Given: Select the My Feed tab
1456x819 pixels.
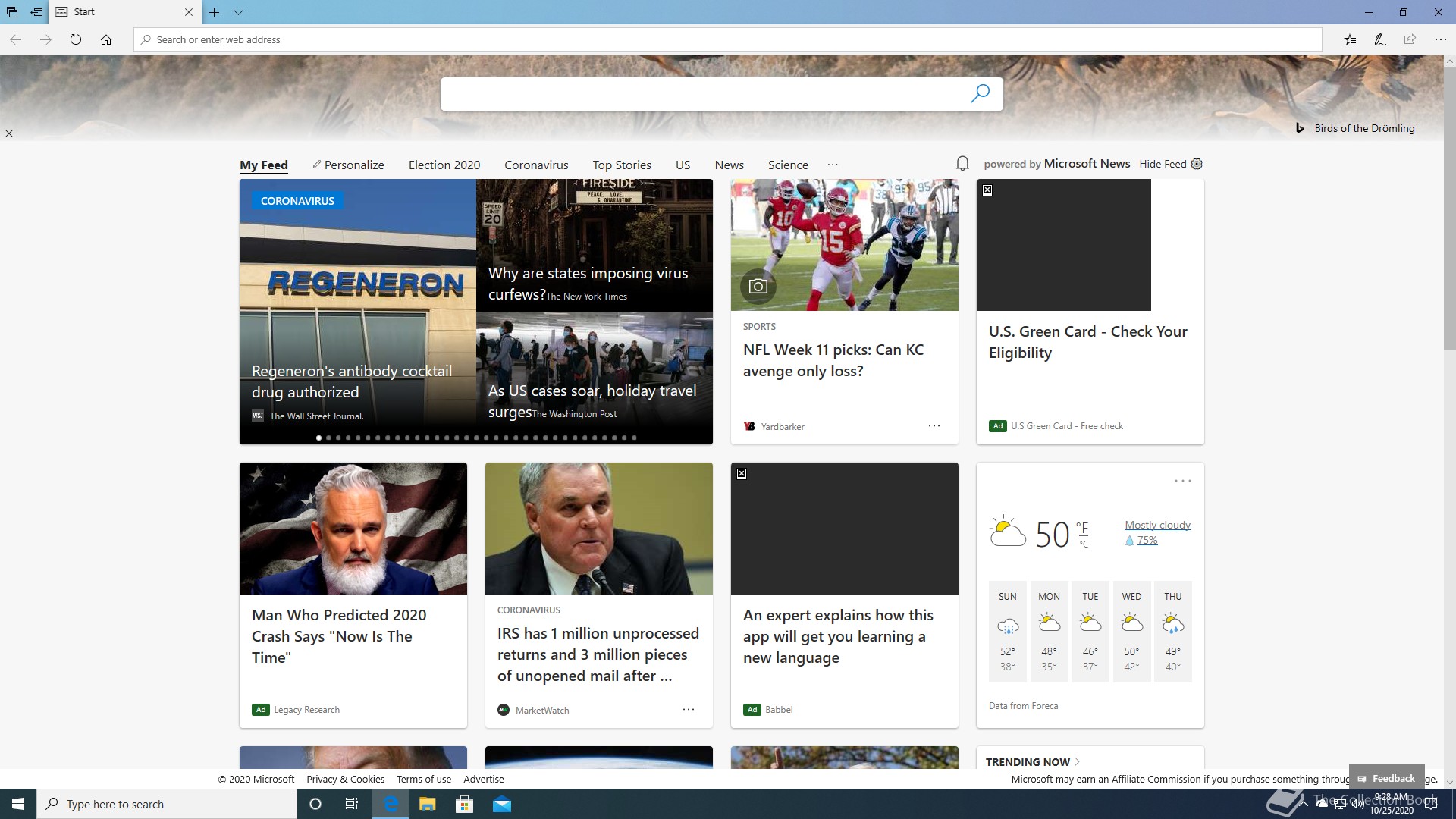Looking at the screenshot, I should [x=264, y=165].
